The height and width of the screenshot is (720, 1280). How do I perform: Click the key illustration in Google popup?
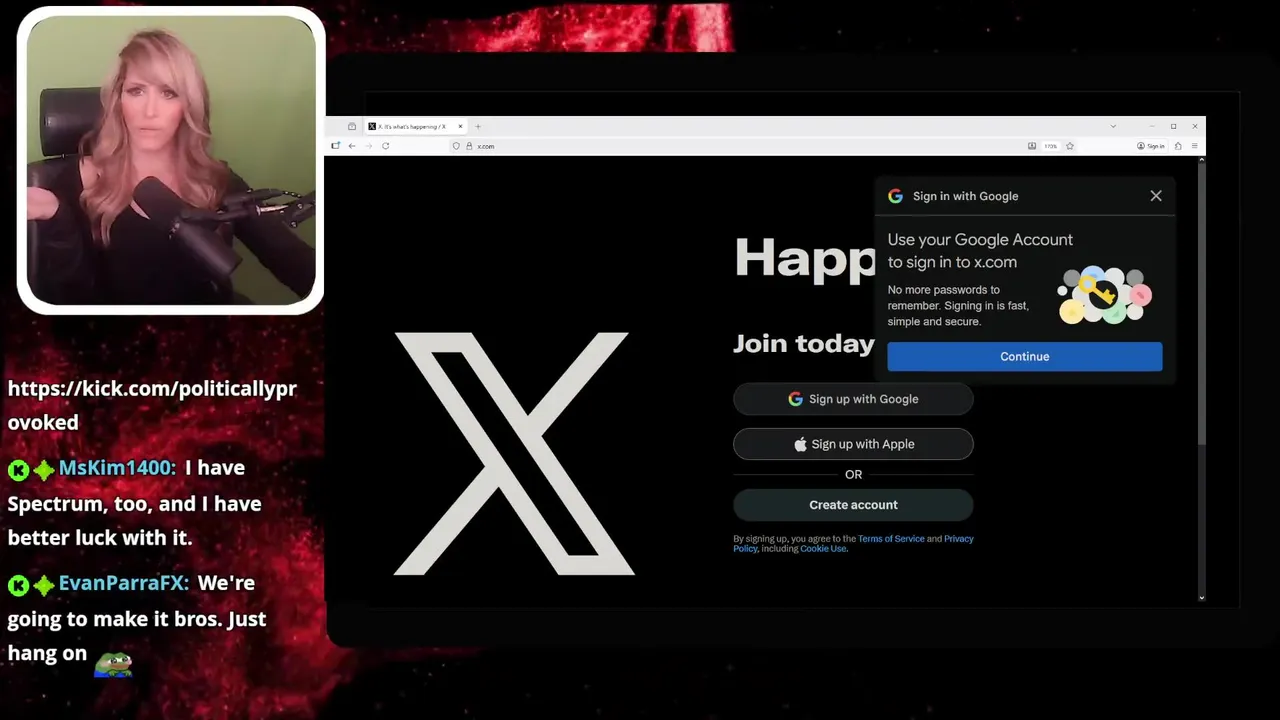[1105, 295]
